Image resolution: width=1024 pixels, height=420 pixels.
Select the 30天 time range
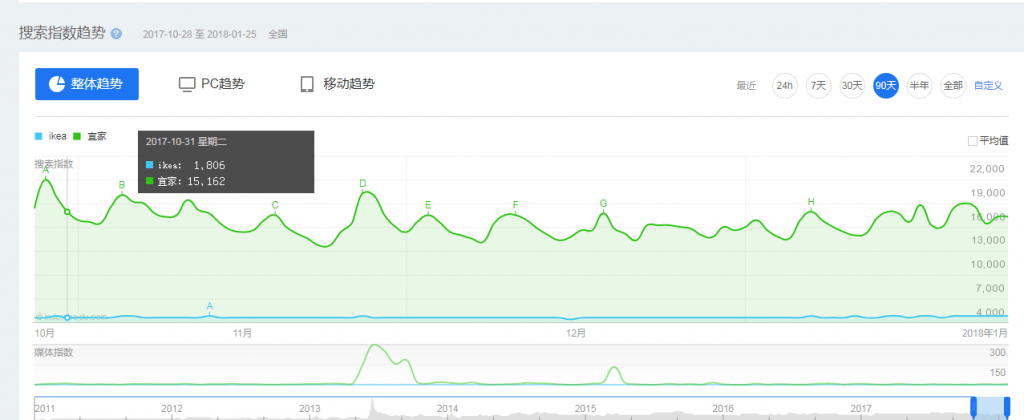pyautogui.click(x=851, y=85)
